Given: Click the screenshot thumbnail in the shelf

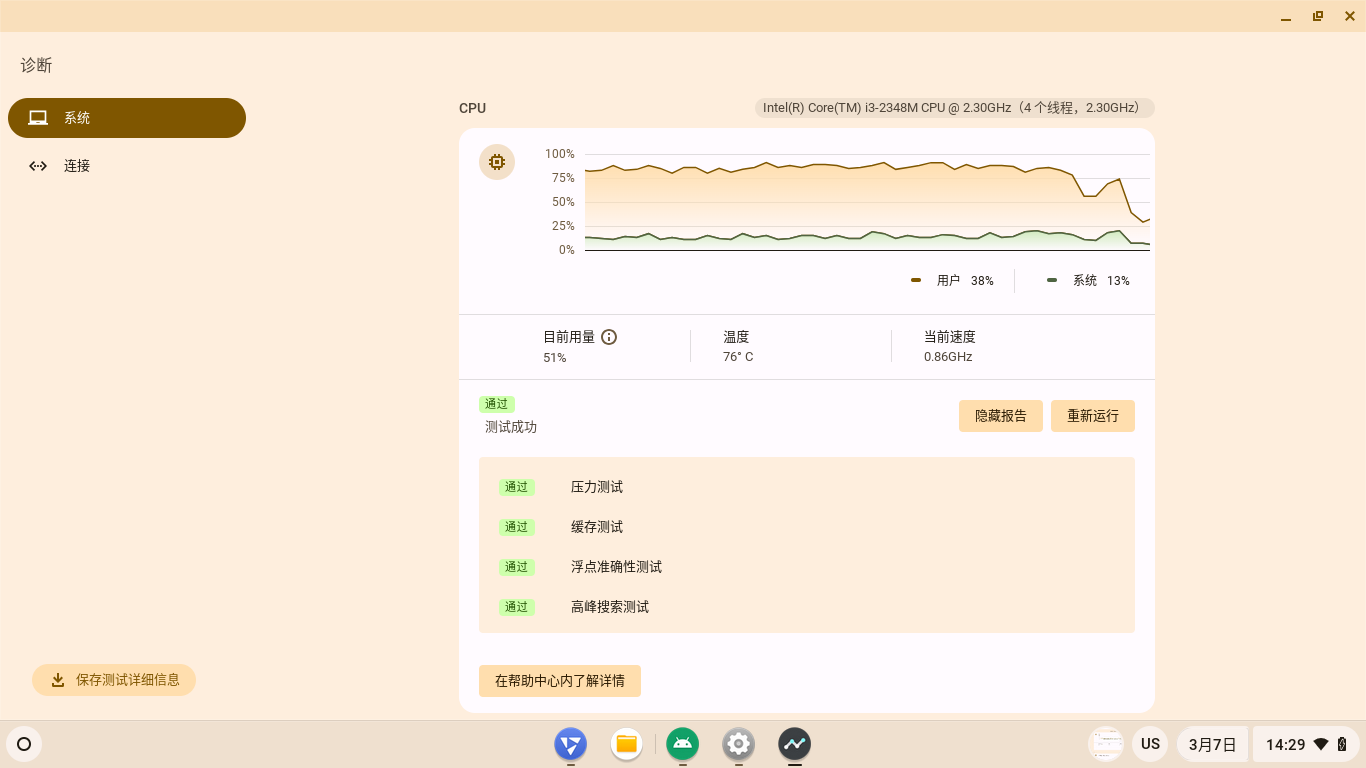Looking at the screenshot, I should 1106,744.
